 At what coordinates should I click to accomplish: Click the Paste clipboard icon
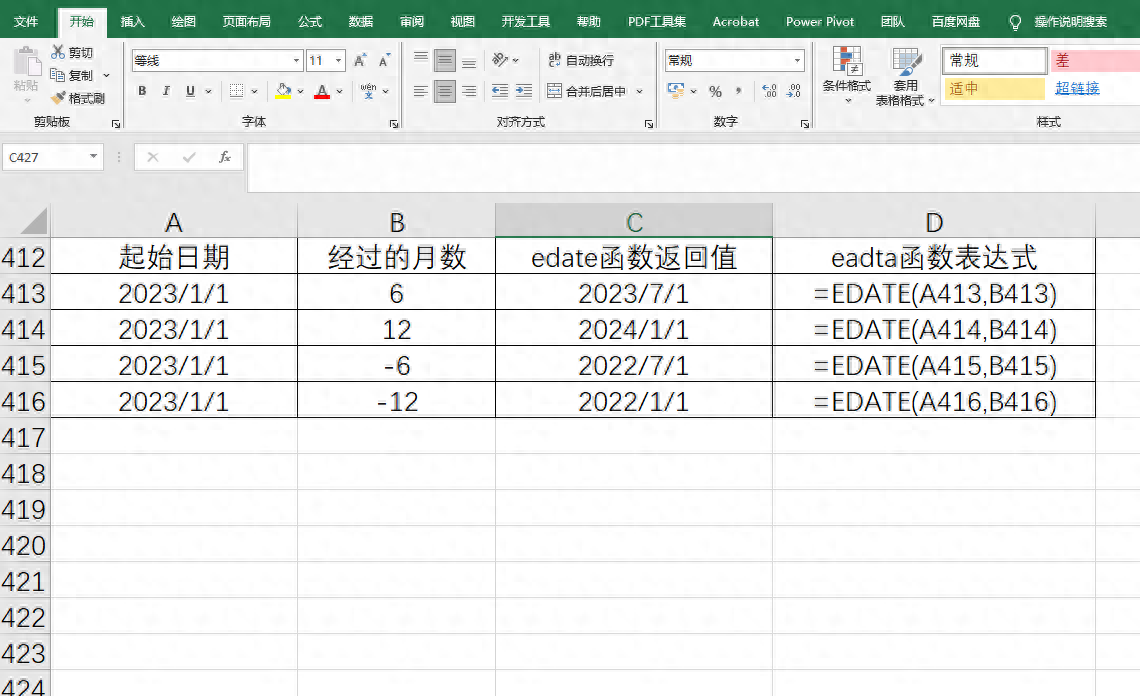[x=27, y=63]
